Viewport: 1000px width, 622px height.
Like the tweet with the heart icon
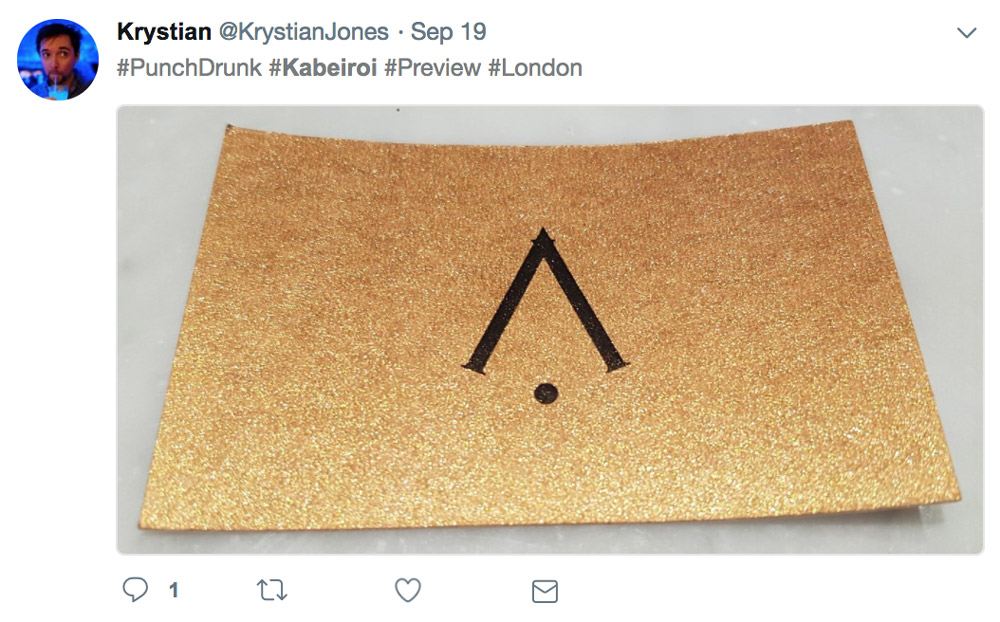[x=408, y=590]
